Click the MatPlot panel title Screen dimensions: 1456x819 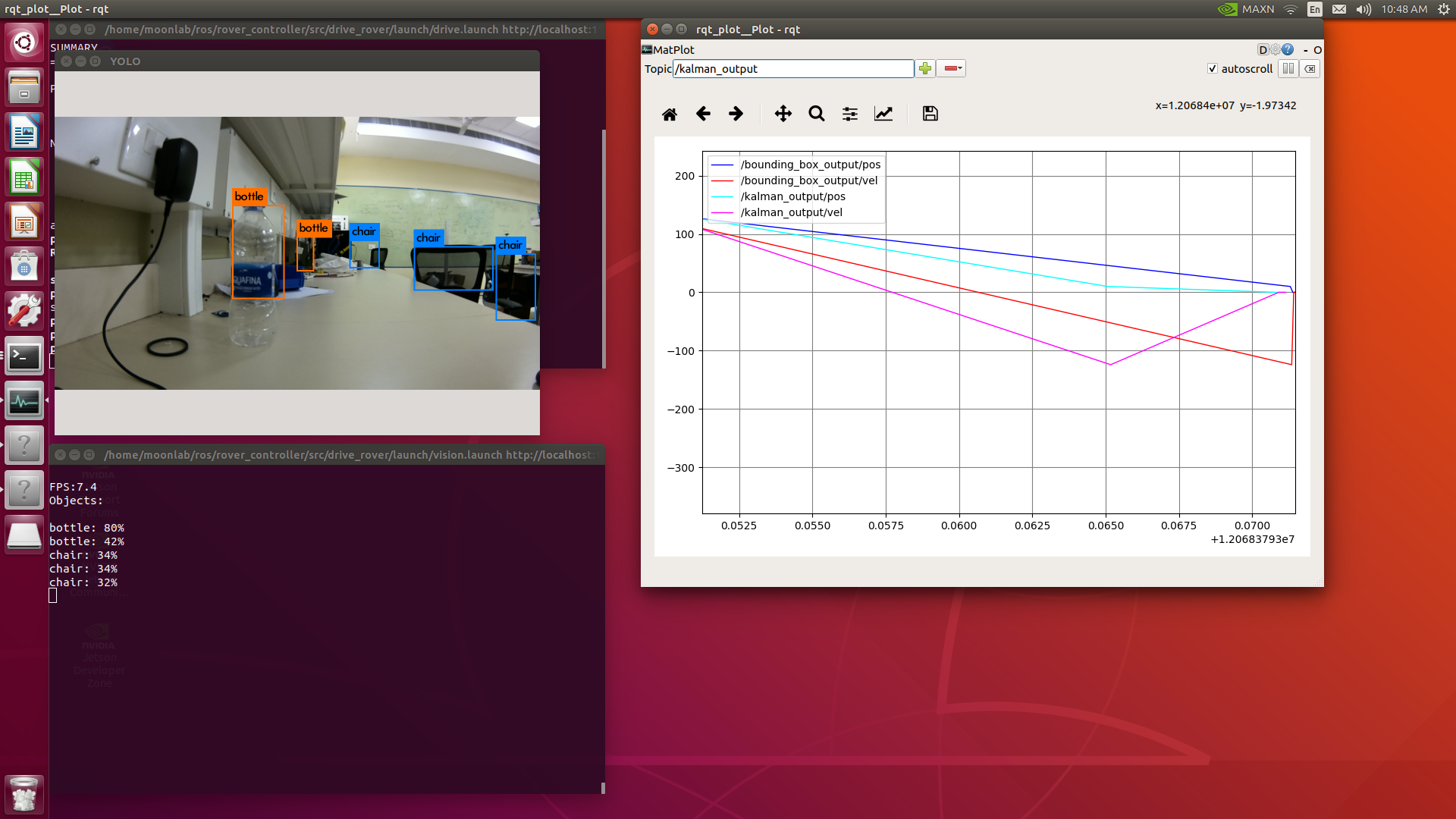tap(673, 50)
